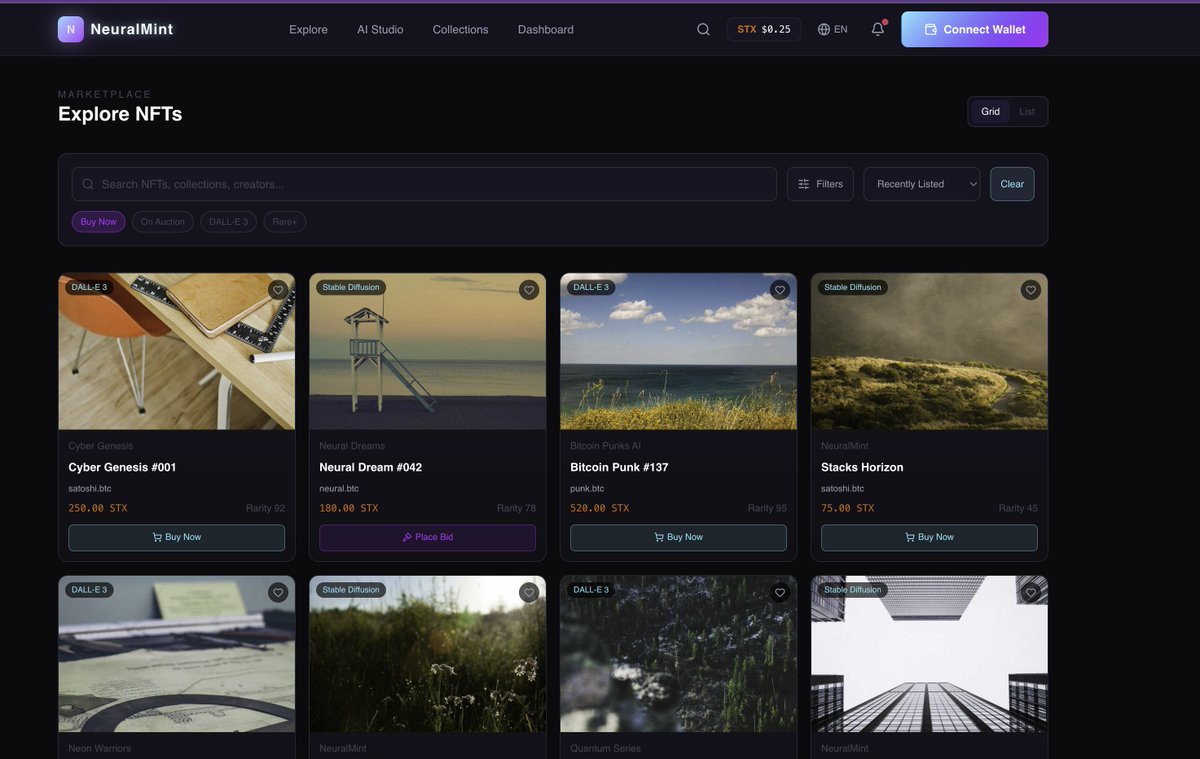This screenshot has height=759, width=1200.
Task: Open the notifications bell icon
Action: (878, 29)
